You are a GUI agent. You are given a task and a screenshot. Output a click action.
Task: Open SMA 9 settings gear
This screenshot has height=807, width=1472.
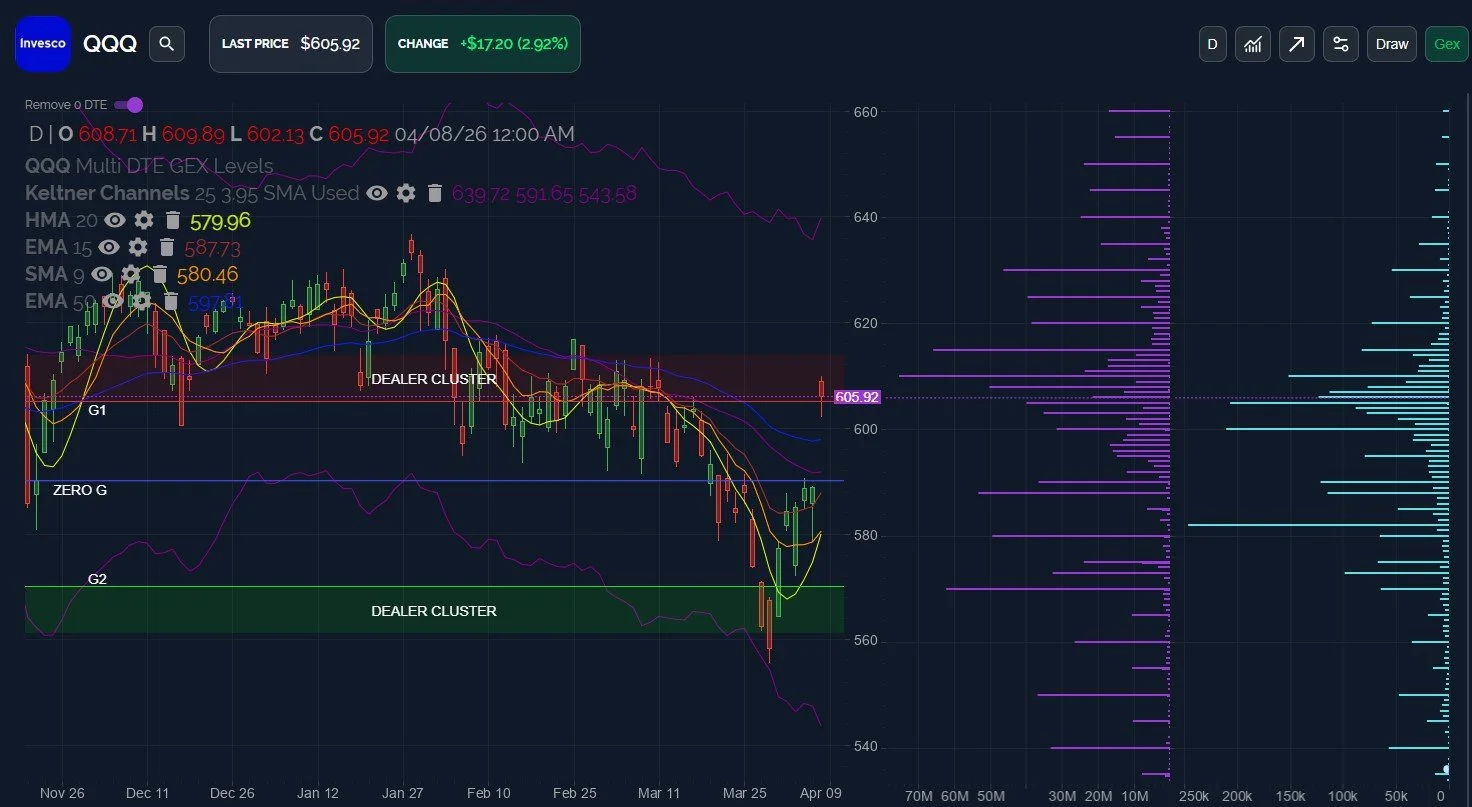[131, 274]
